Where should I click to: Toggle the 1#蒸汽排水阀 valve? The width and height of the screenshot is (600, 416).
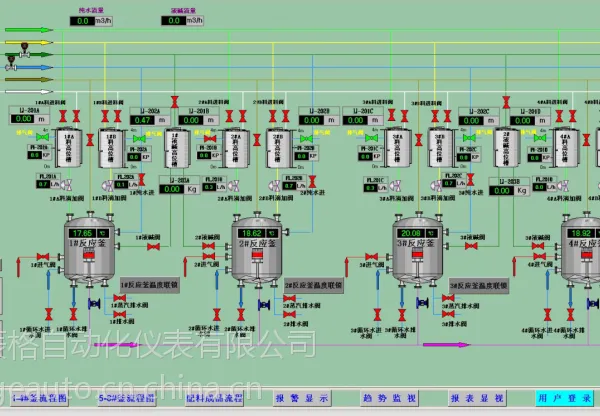point(119,298)
